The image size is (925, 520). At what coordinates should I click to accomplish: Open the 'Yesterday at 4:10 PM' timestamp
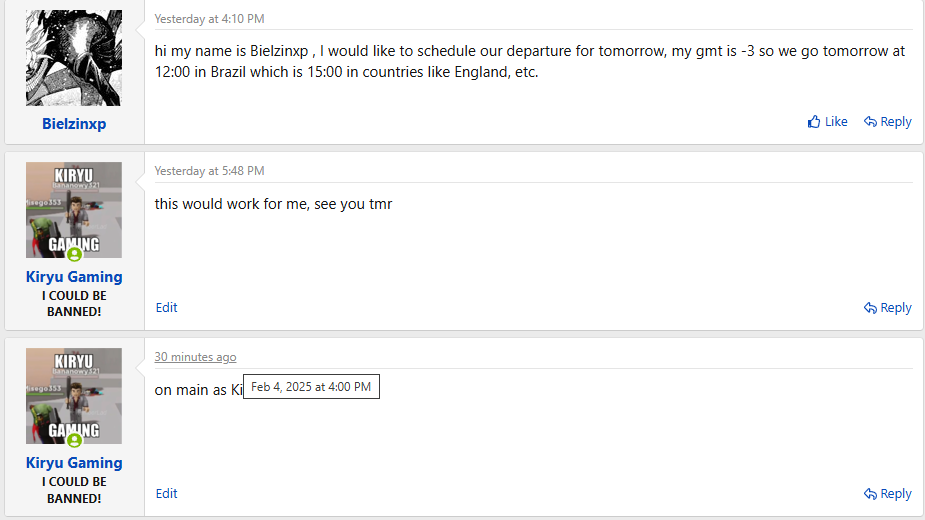click(x=209, y=19)
